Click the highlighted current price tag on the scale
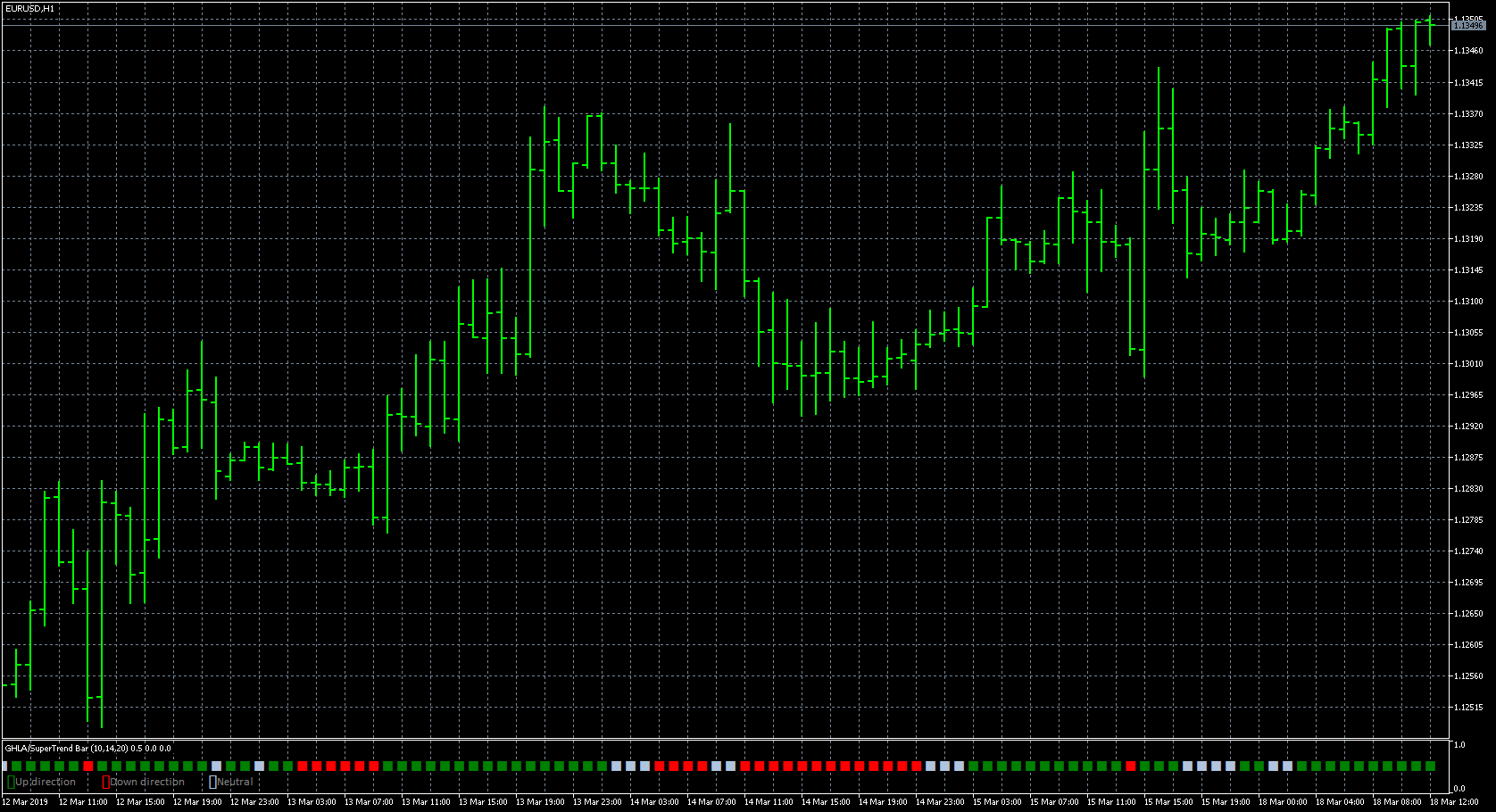 [1468, 26]
